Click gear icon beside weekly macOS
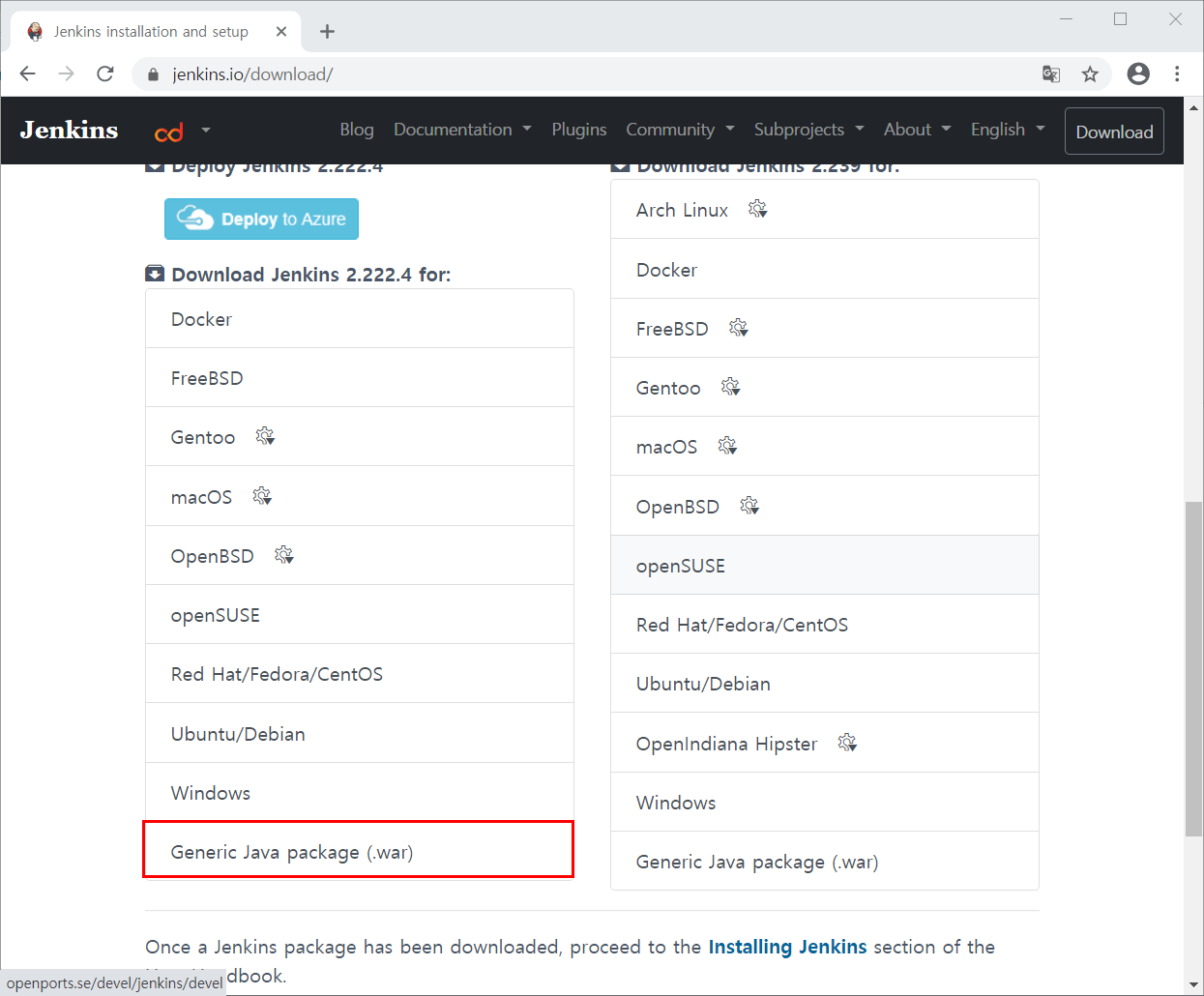 click(727, 446)
